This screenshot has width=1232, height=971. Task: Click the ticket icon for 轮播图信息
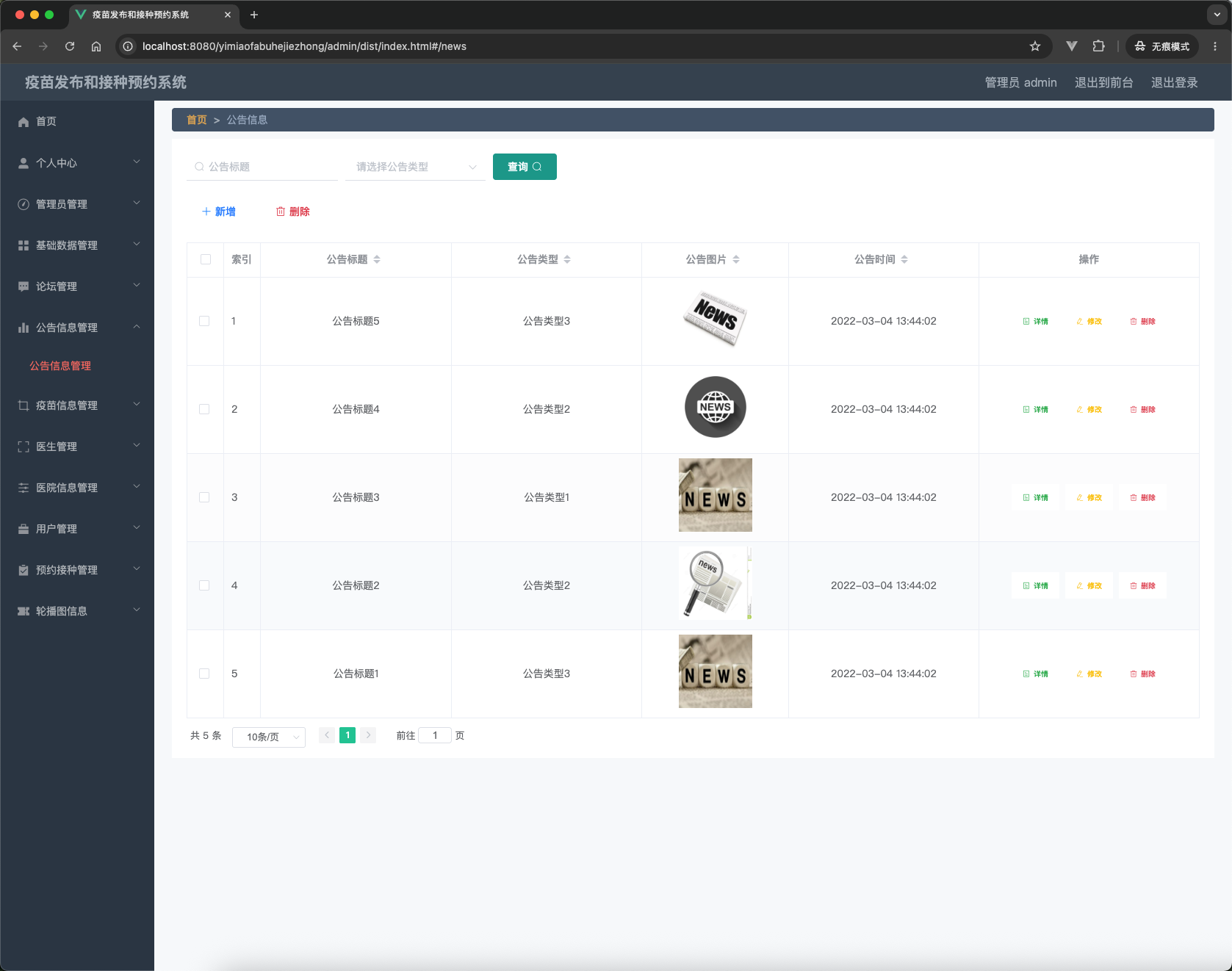[24, 611]
